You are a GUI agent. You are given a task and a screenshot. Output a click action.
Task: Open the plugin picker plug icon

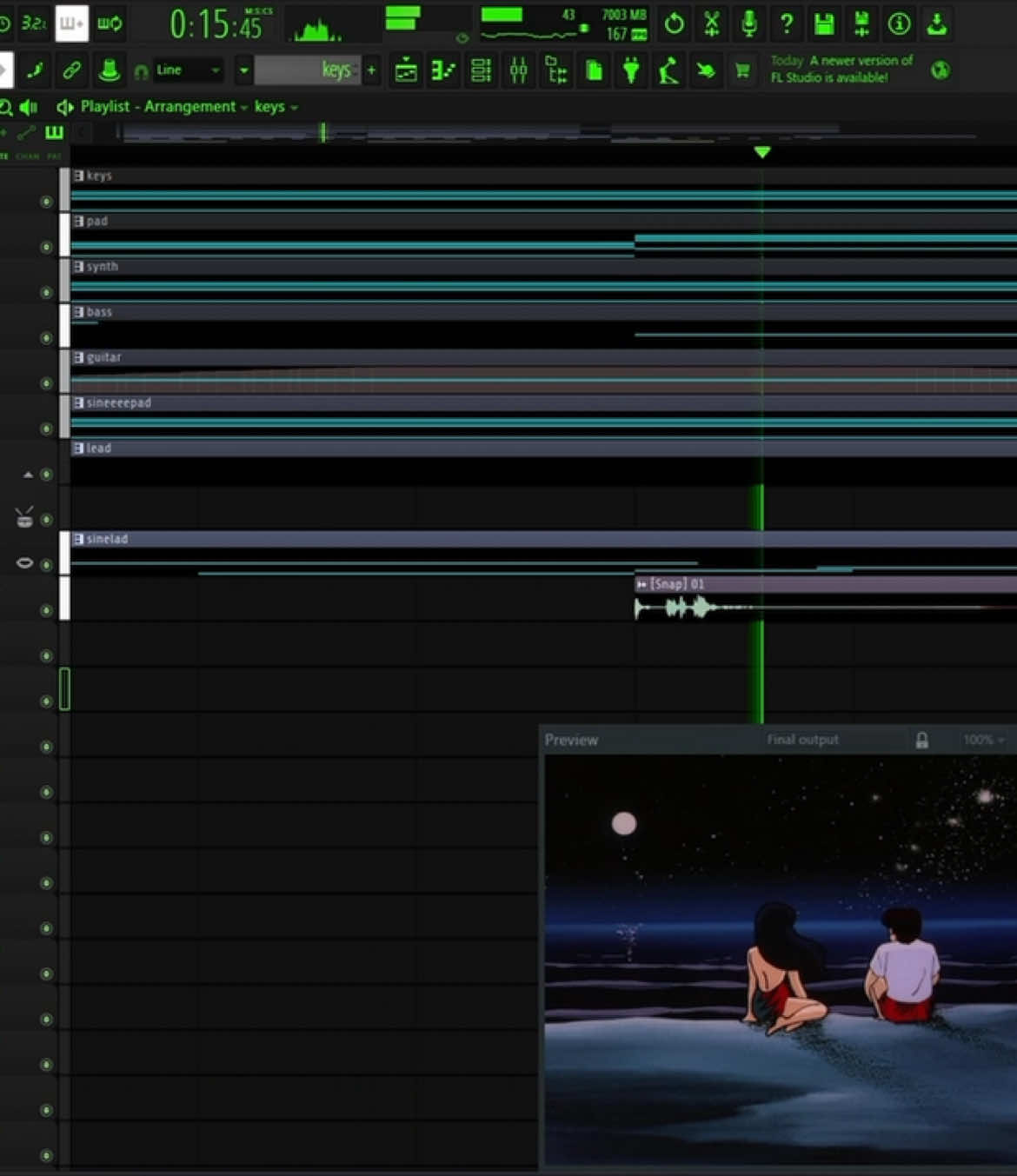pyautogui.click(x=631, y=70)
